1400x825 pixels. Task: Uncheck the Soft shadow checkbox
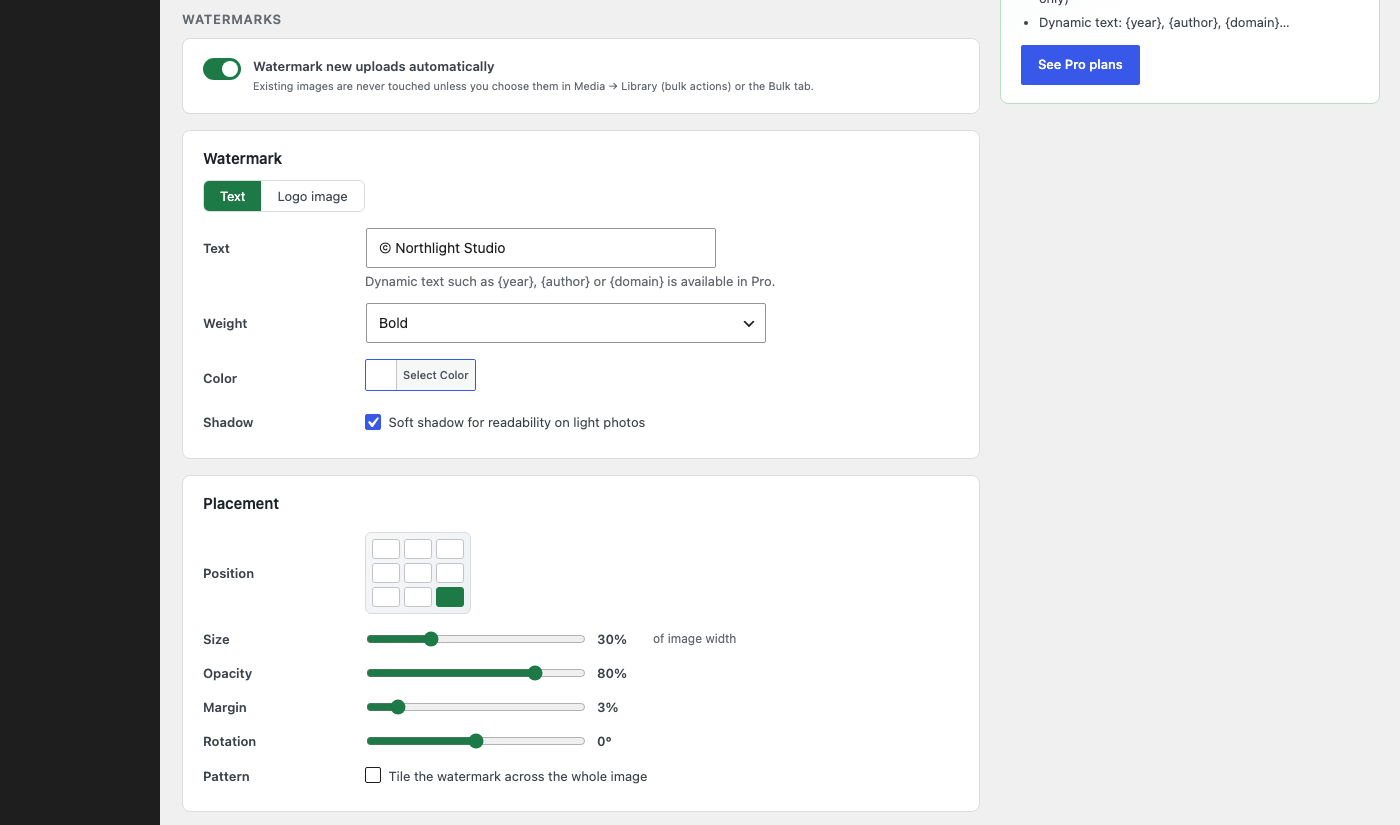click(373, 422)
